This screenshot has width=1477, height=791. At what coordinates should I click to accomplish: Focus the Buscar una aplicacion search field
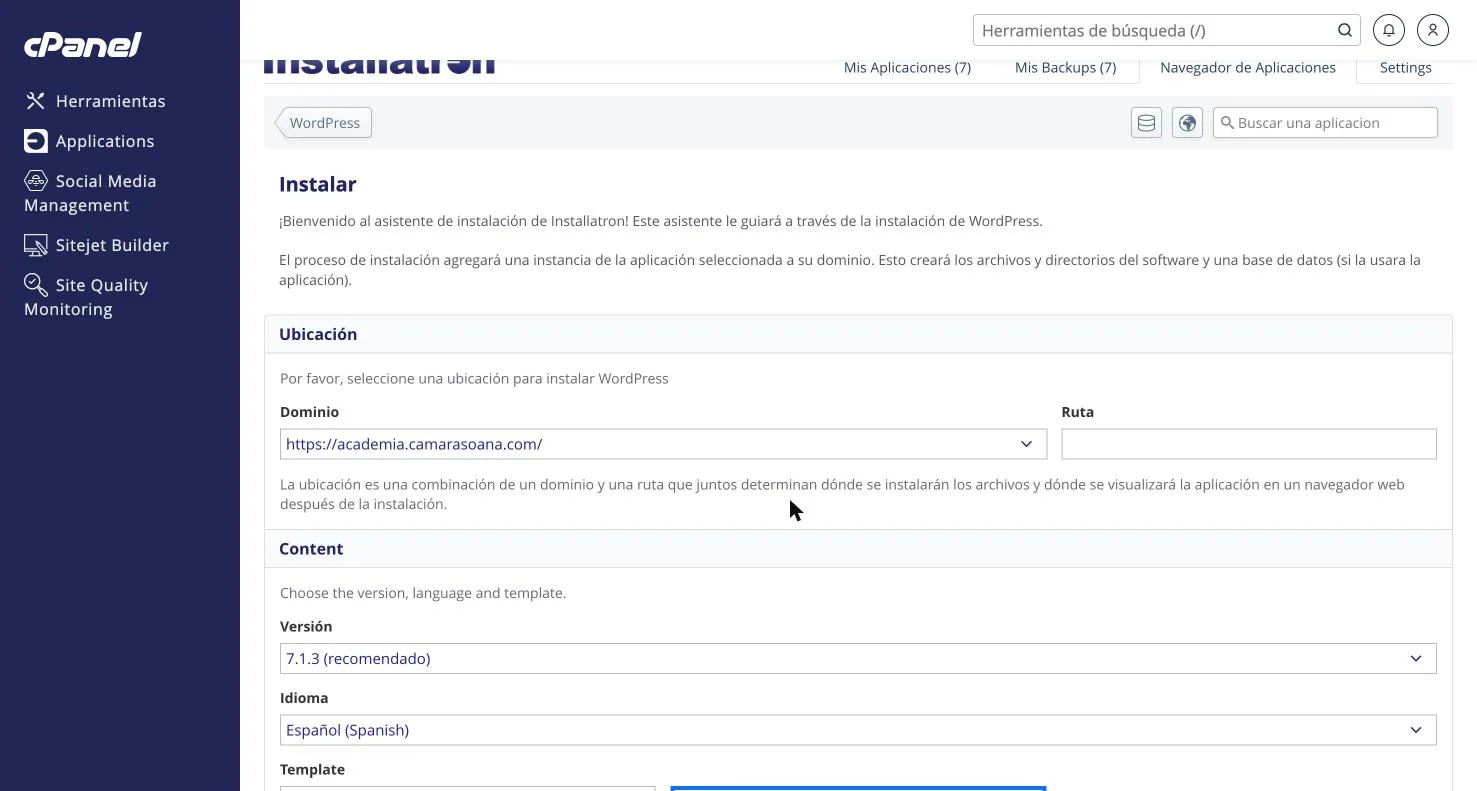coord(1325,123)
